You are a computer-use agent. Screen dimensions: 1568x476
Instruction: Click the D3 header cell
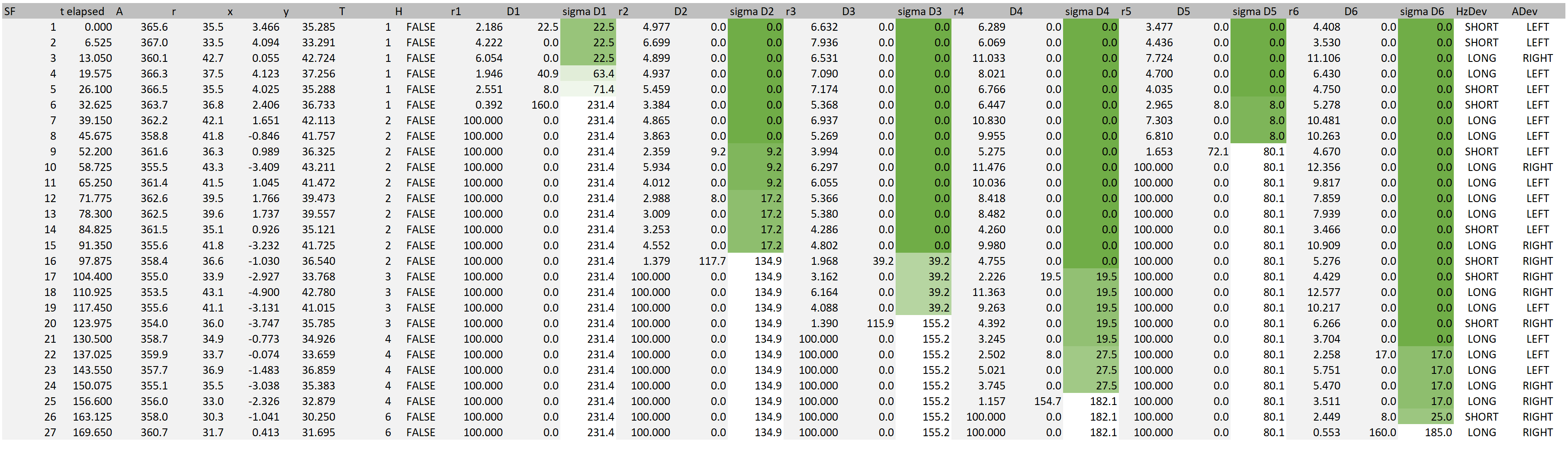848,12
